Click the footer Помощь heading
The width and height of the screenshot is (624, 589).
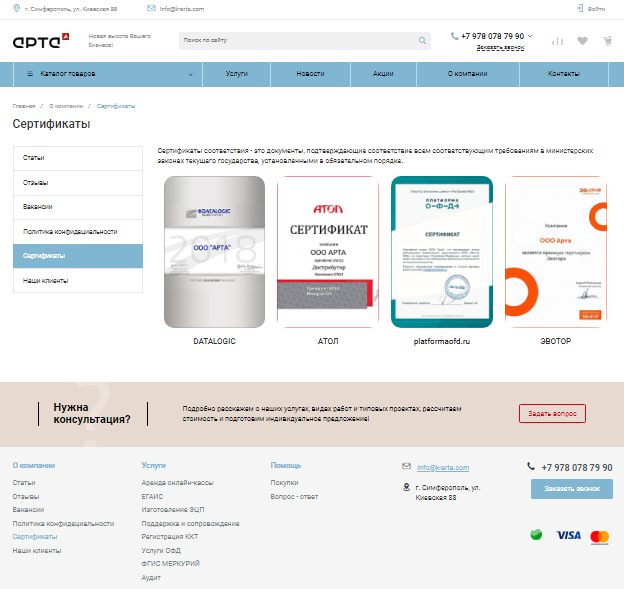(286, 466)
